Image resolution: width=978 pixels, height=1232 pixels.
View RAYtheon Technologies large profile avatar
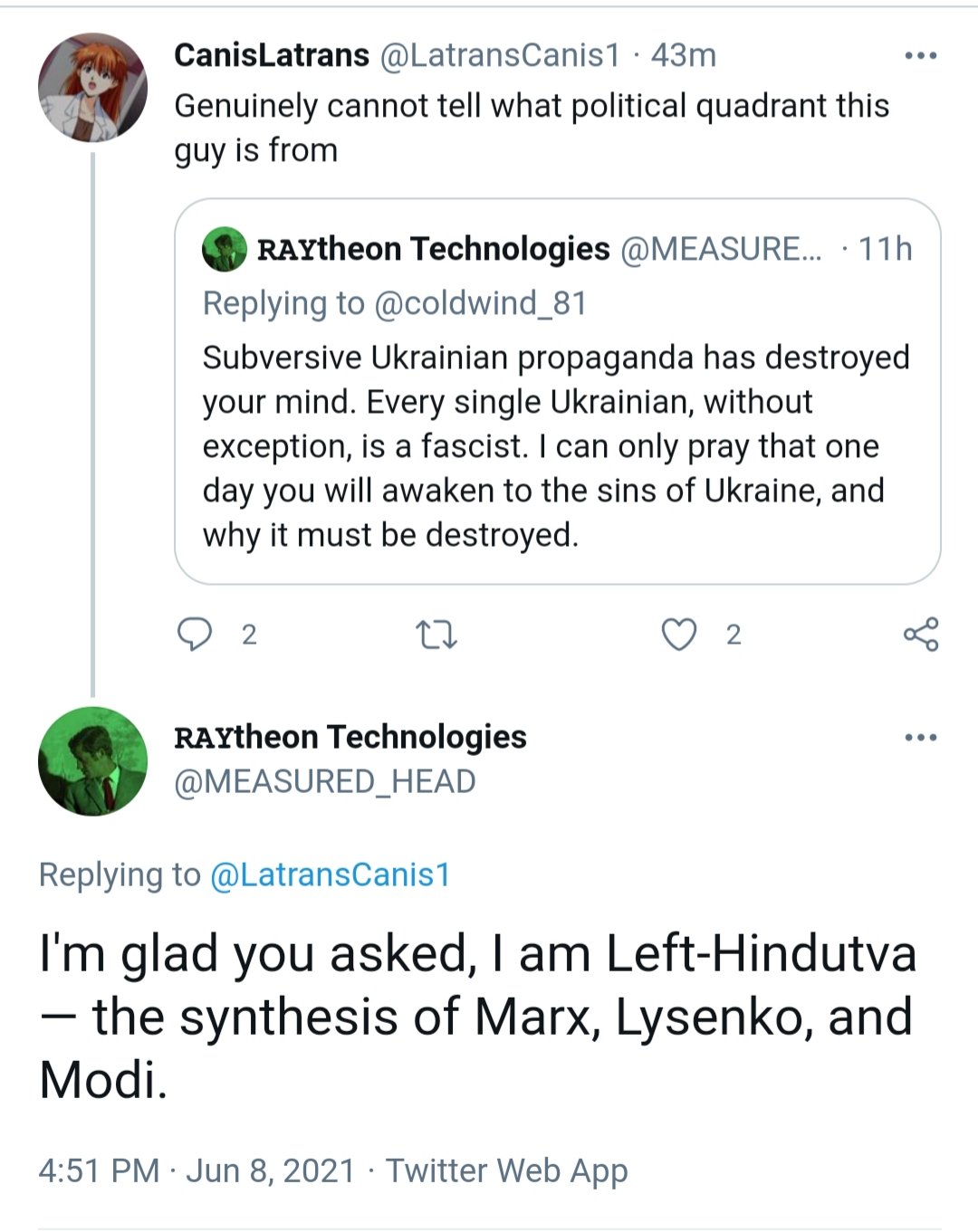(92, 761)
